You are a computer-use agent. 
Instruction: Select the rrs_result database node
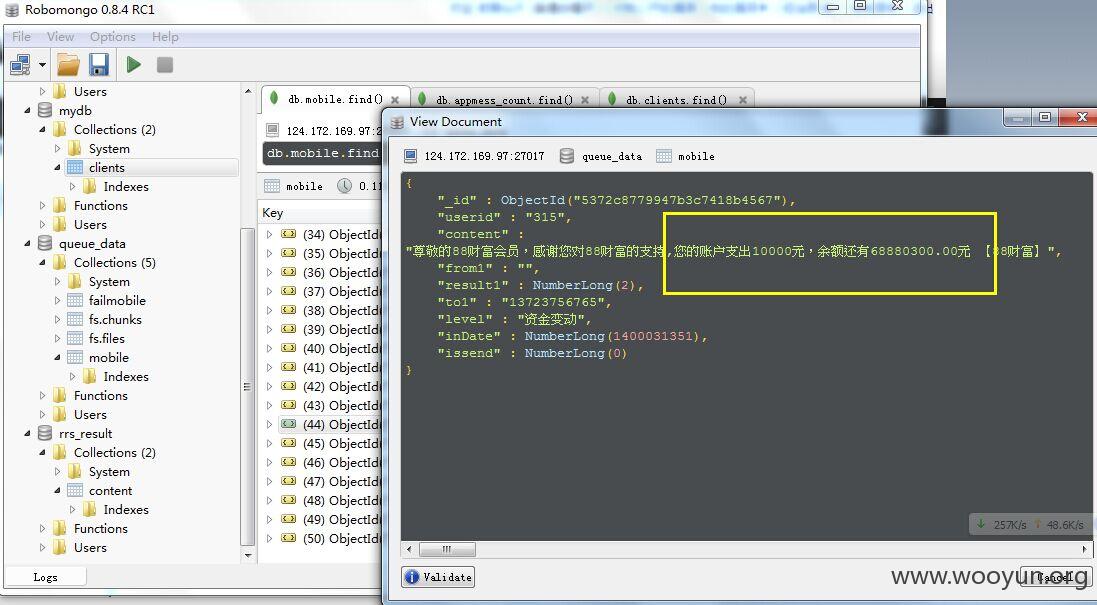click(x=85, y=434)
